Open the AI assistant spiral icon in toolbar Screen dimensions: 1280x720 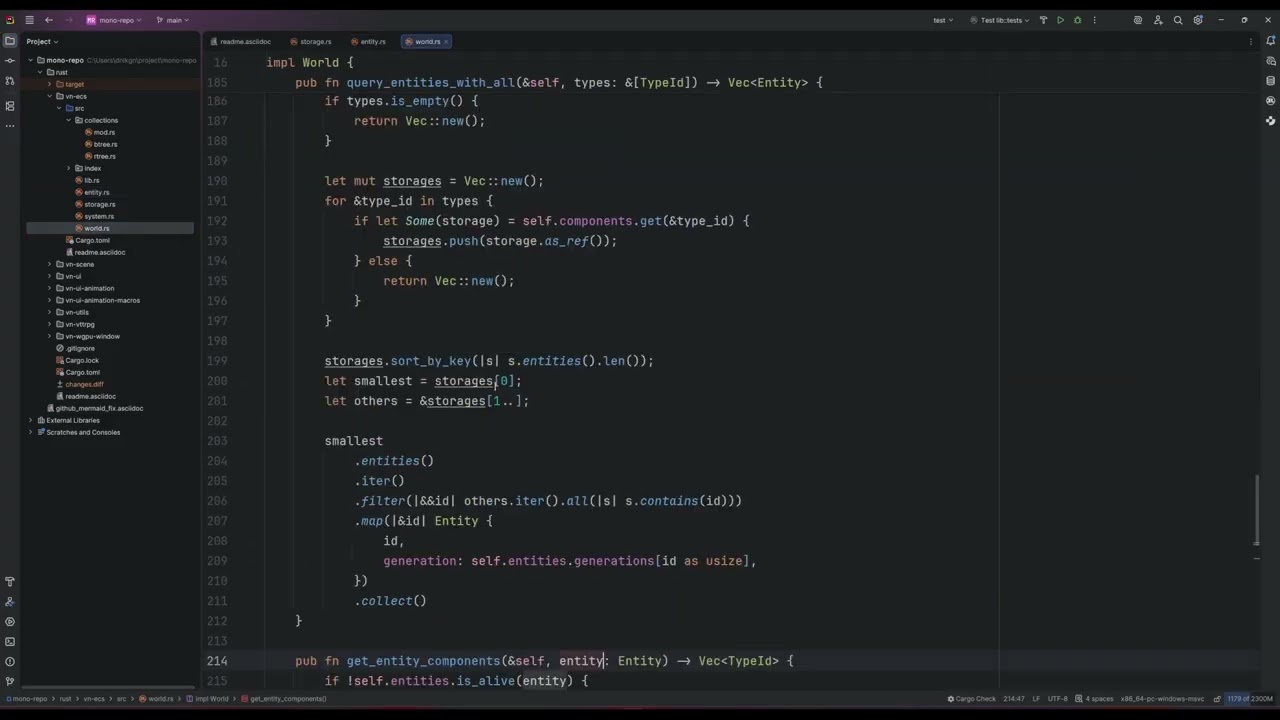tap(1138, 20)
